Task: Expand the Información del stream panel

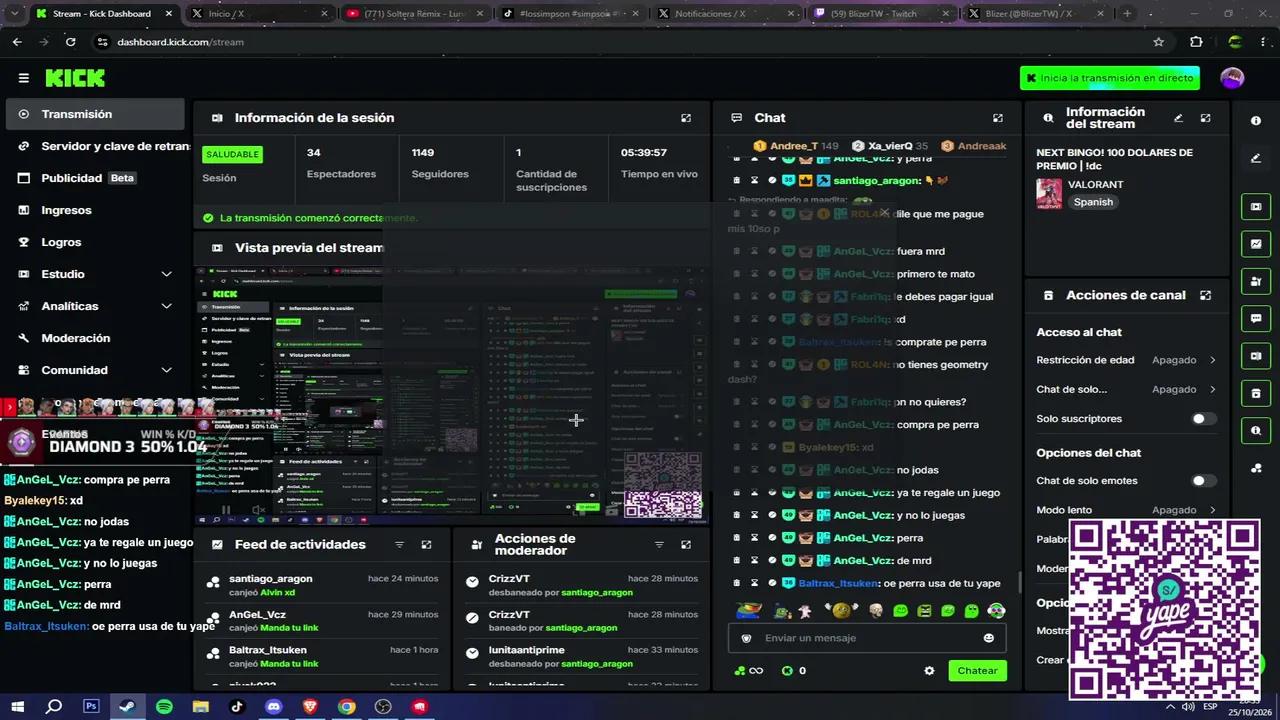Action: click(x=1206, y=118)
